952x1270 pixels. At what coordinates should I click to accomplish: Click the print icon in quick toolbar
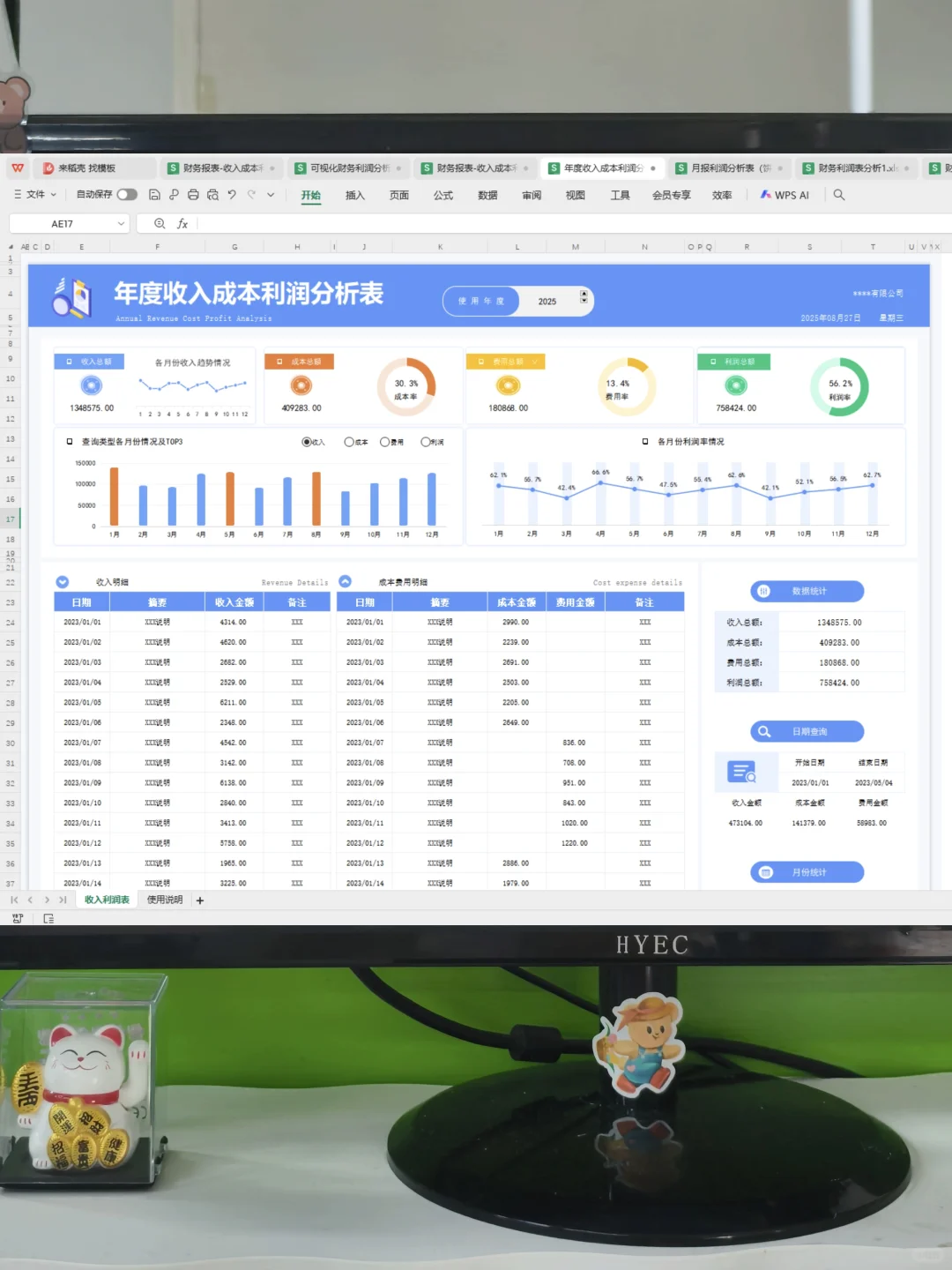pyautogui.click(x=193, y=195)
